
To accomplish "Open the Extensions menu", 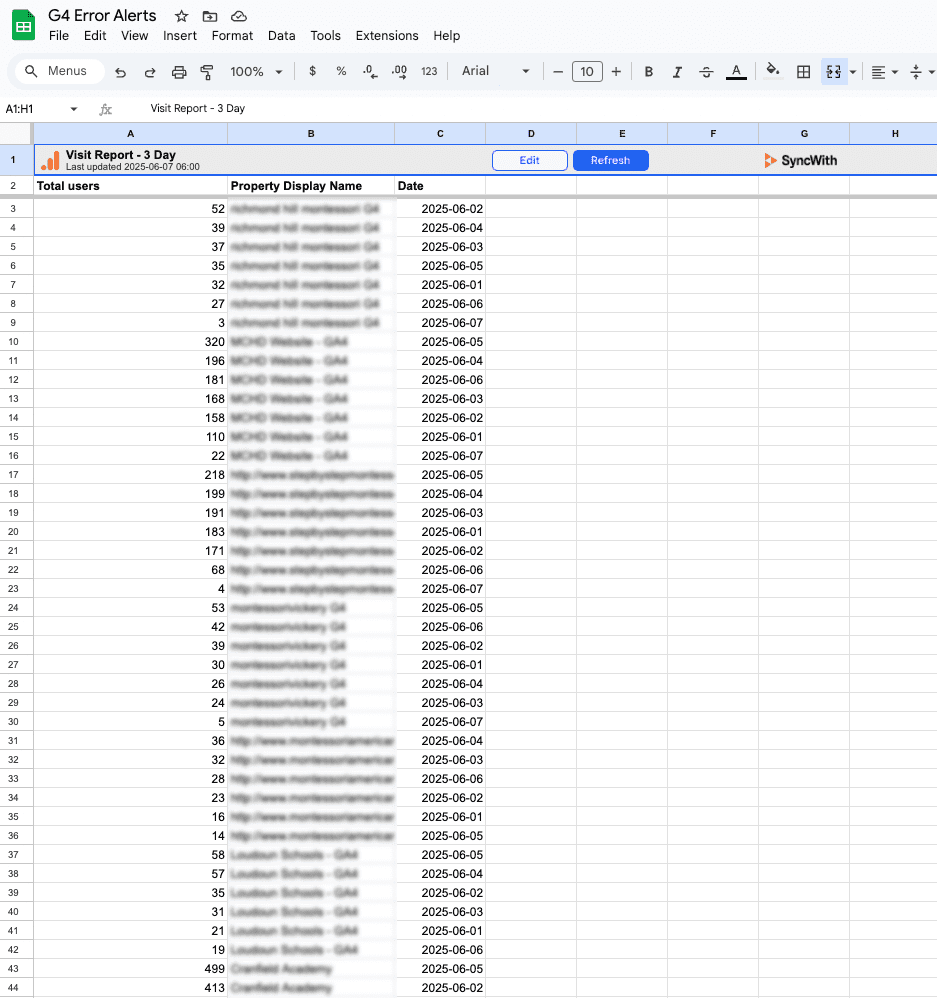I will [387, 36].
